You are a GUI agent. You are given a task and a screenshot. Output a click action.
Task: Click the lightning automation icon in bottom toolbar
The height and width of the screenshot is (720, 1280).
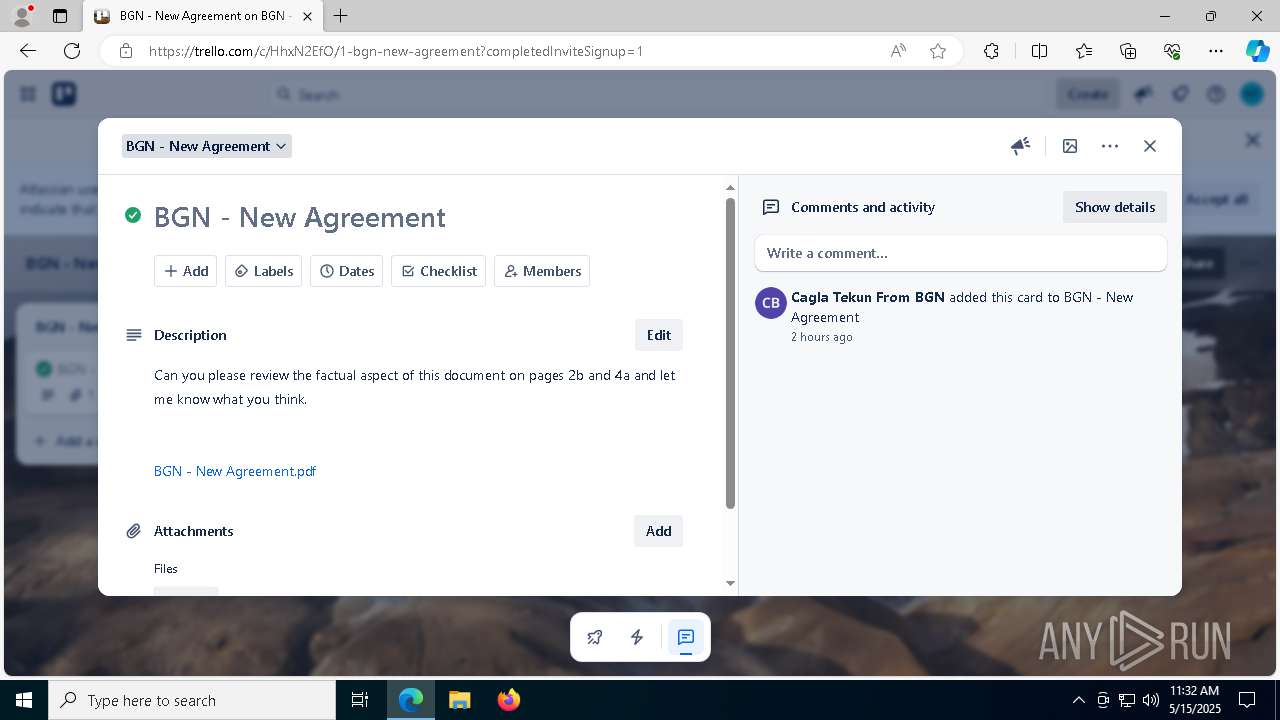tap(637, 637)
